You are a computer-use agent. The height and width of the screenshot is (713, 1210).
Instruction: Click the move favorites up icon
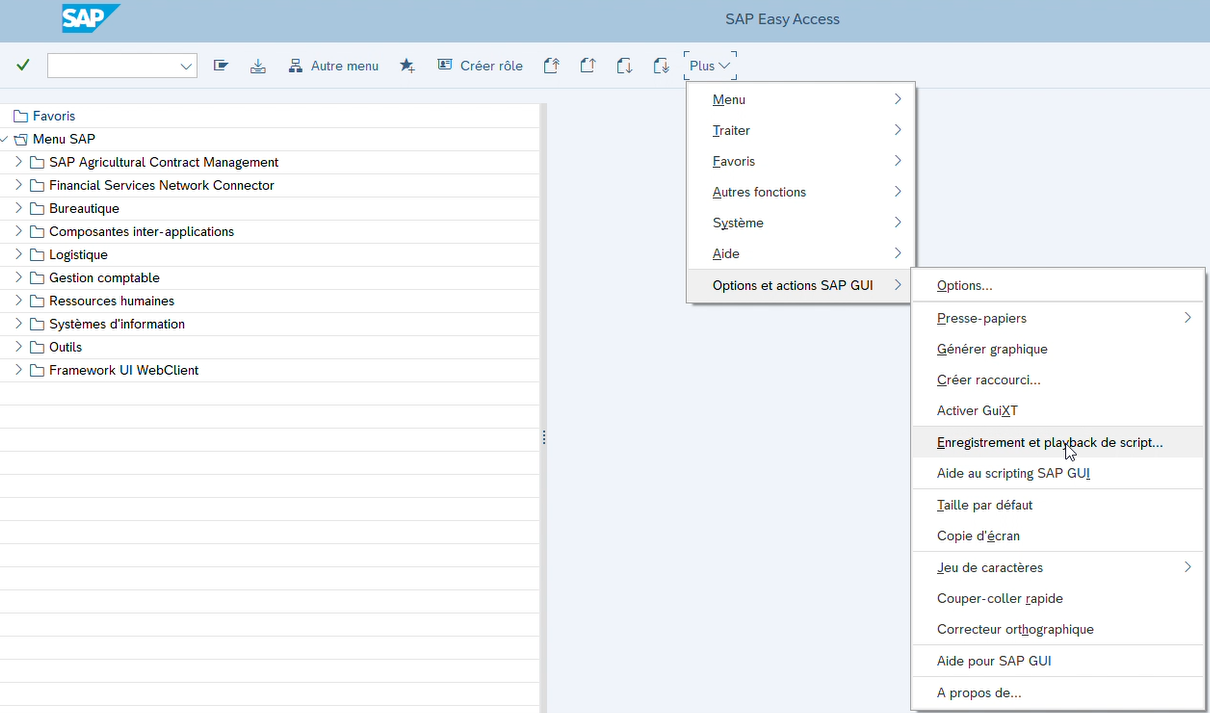coord(588,66)
